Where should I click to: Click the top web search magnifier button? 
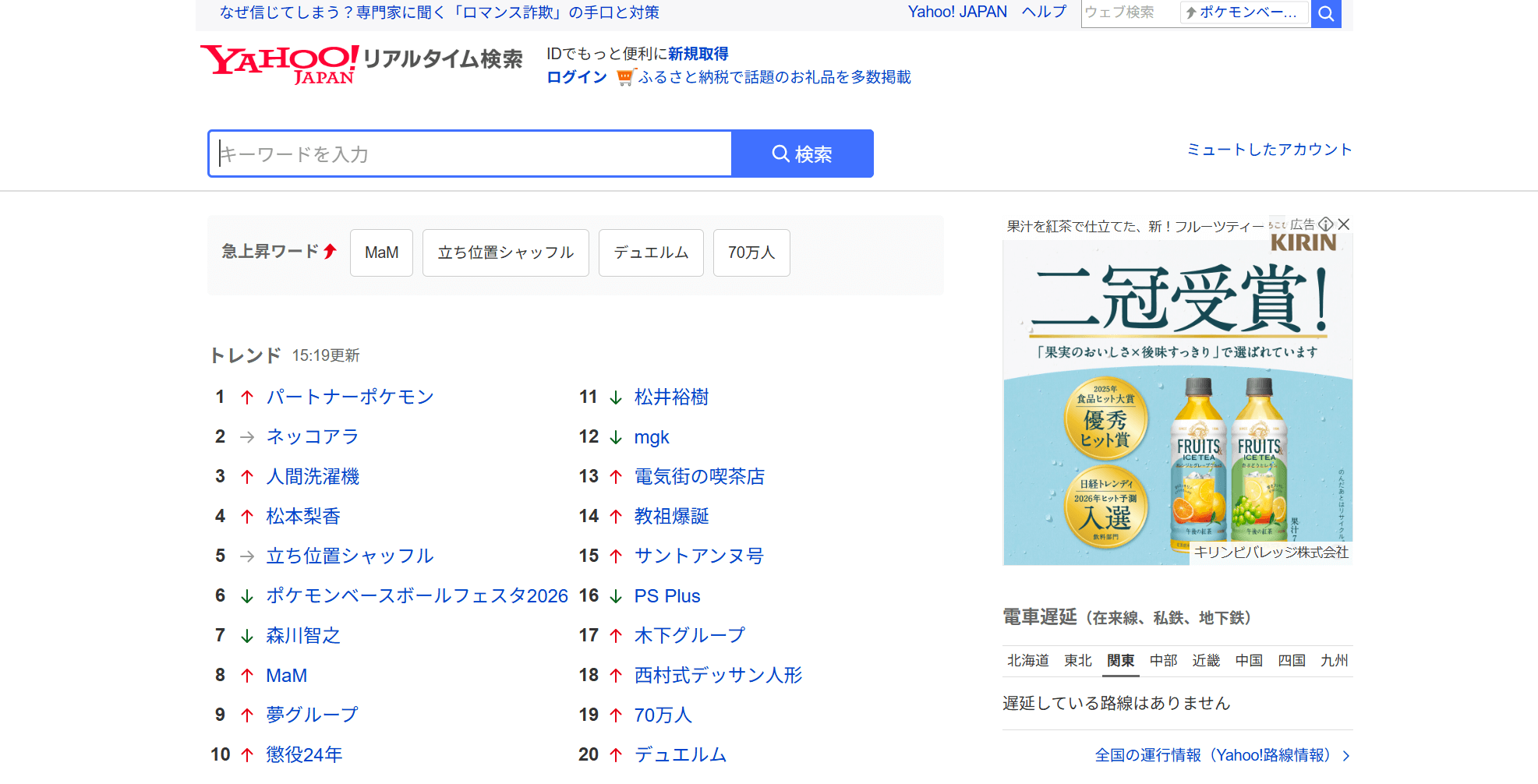pos(1326,13)
